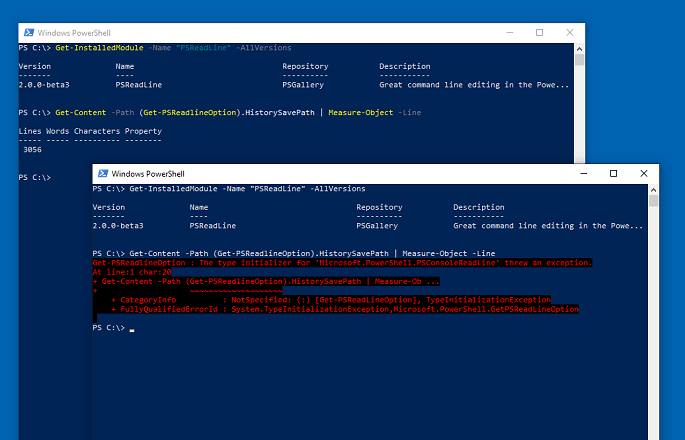Image resolution: width=685 pixels, height=440 pixels.
Task: Close the back Windows PowerShell window
Action: point(570,33)
